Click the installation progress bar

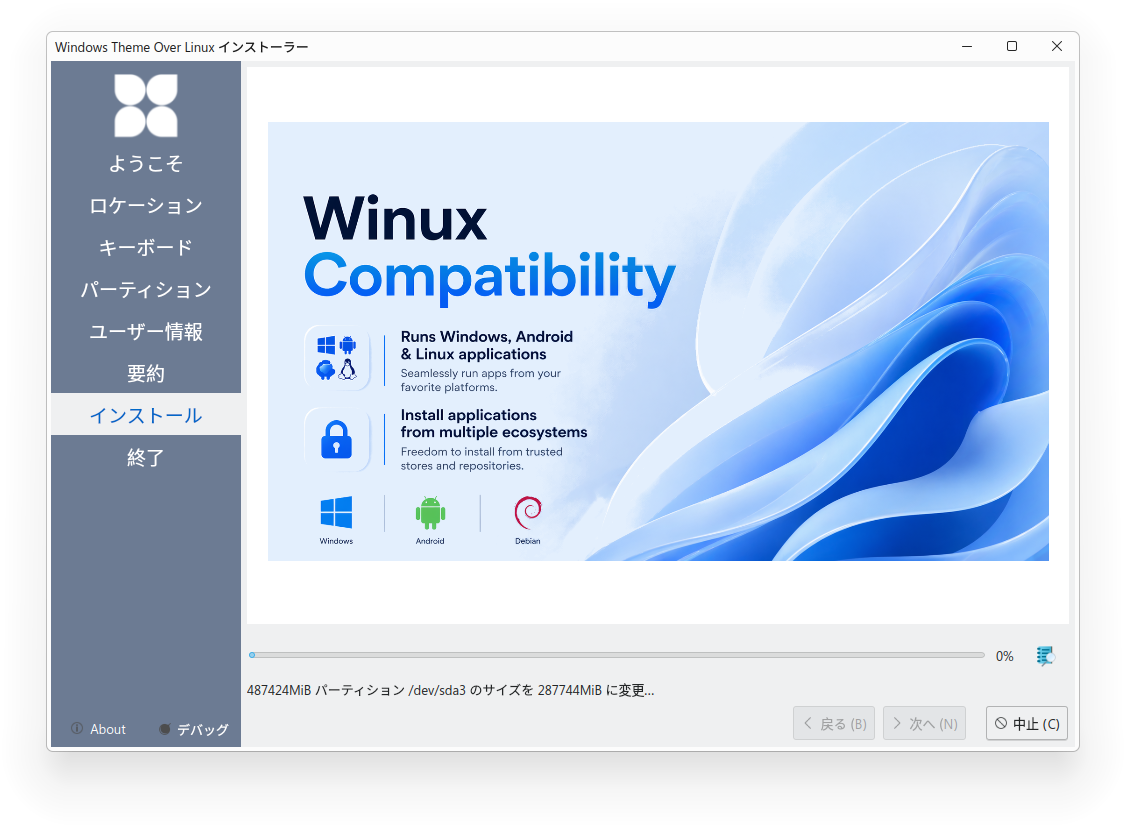point(617,655)
